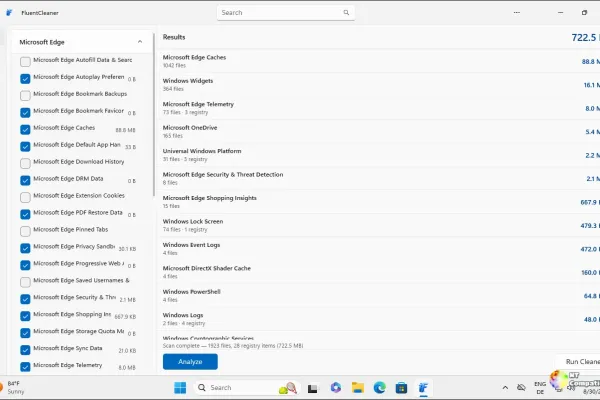Image resolution: width=600 pixels, height=400 pixels.
Task: Open the Windows Start menu
Action: coord(180,388)
